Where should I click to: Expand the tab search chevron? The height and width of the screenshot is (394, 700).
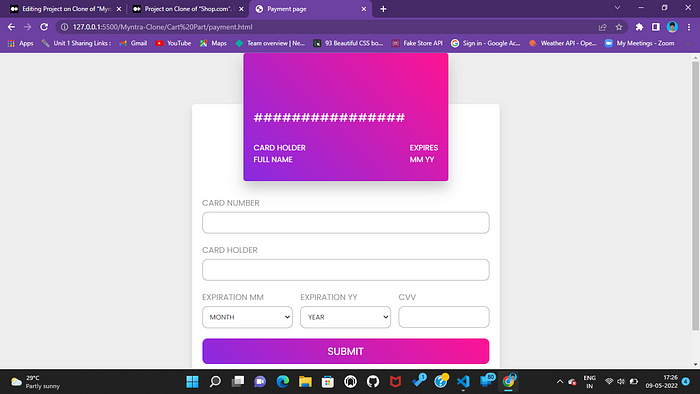click(x=617, y=8)
